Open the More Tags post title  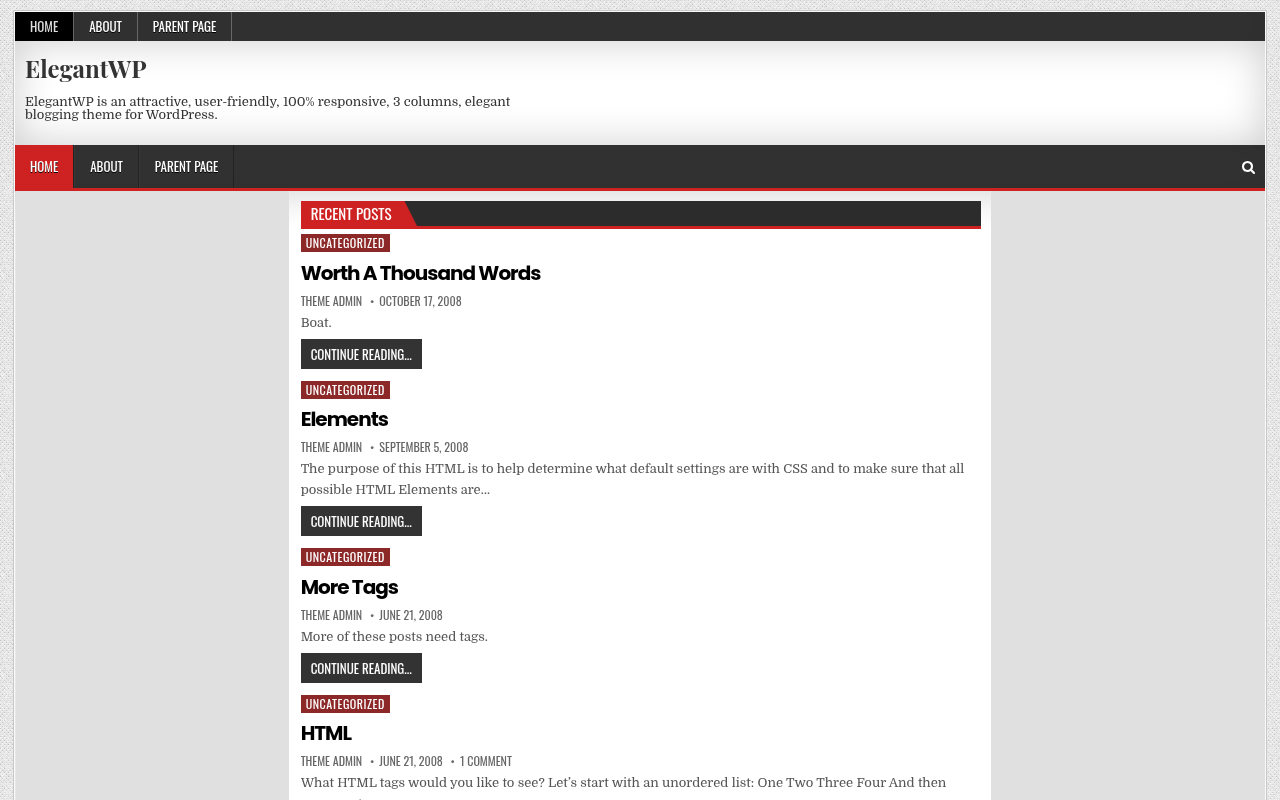pos(349,587)
